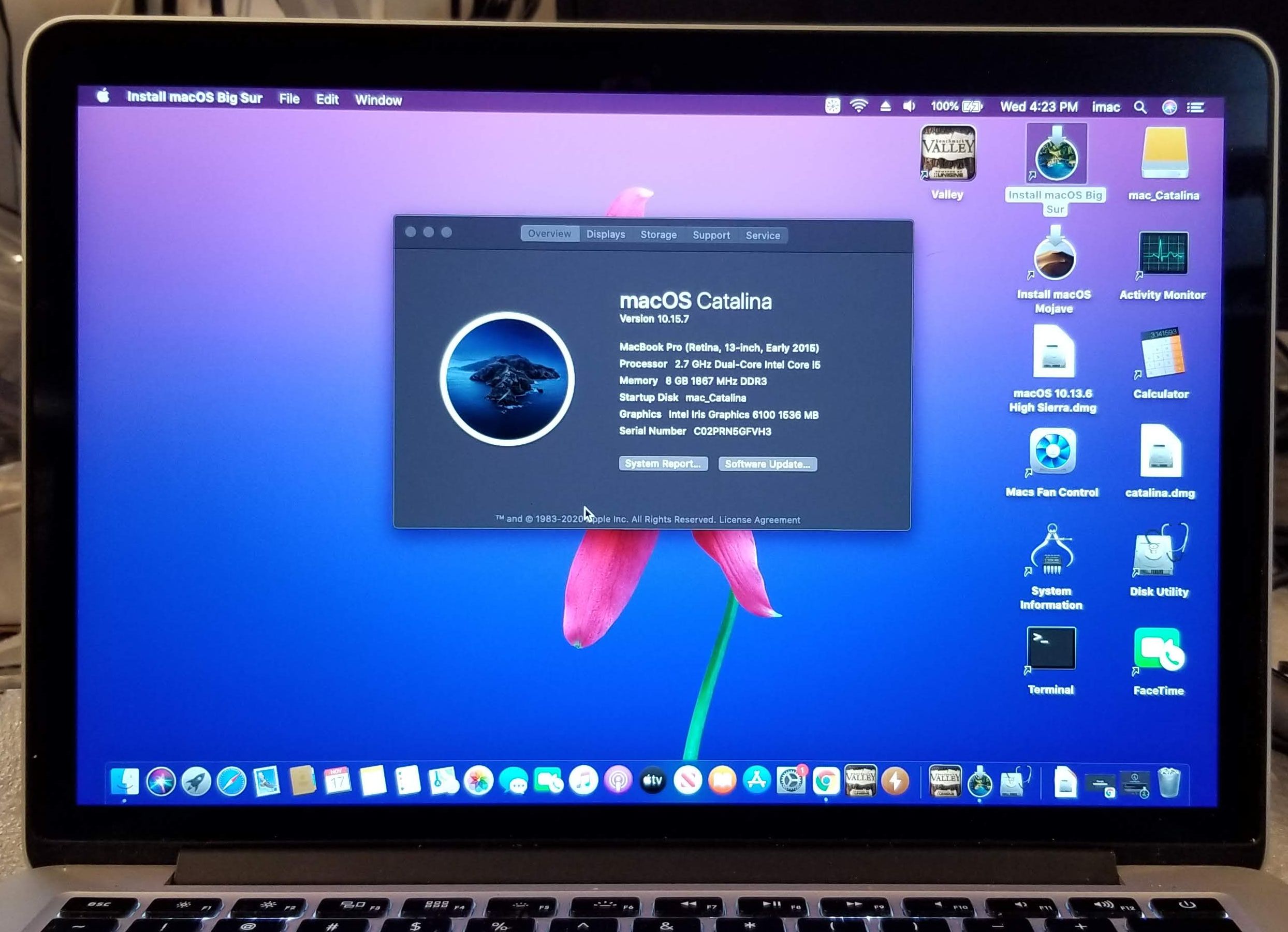This screenshot has height=932, width=1288.
Task: Click the Valley benchmark desktop icon
Action: (947, 153)
